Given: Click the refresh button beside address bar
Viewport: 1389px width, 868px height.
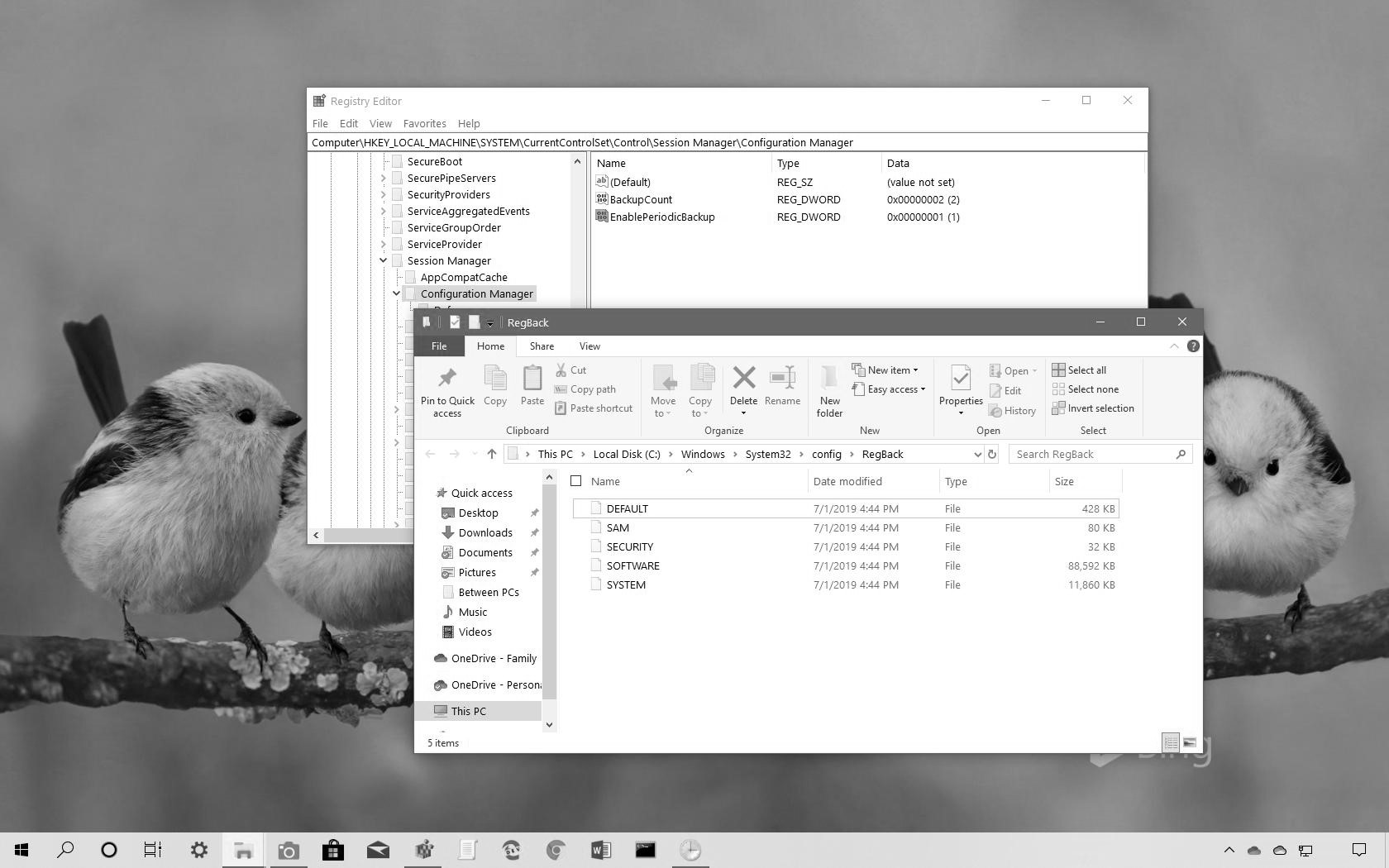Looking at the screenshot, I should [992, 454].
